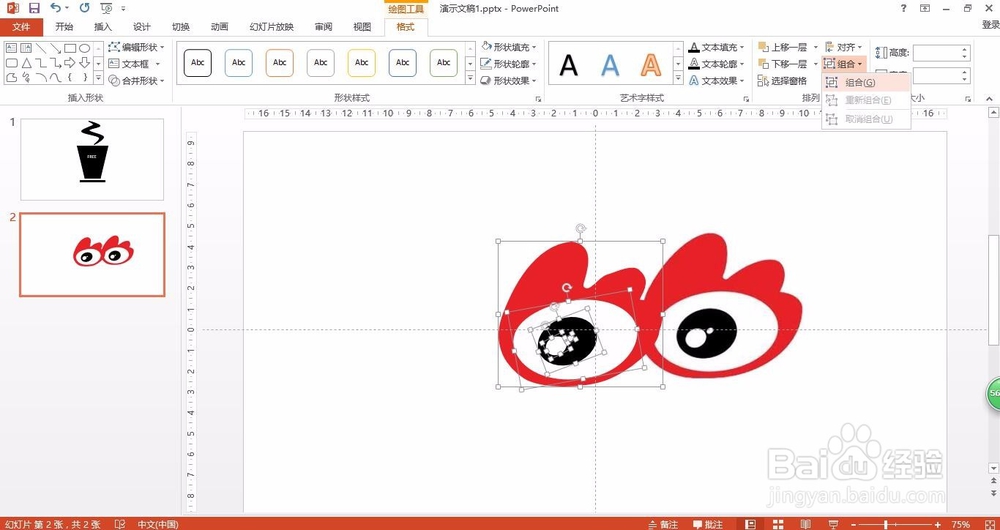Switch to Reading view
This screenshot has width=1000, height=530.
pyautogui.click(x=806, y=524)
